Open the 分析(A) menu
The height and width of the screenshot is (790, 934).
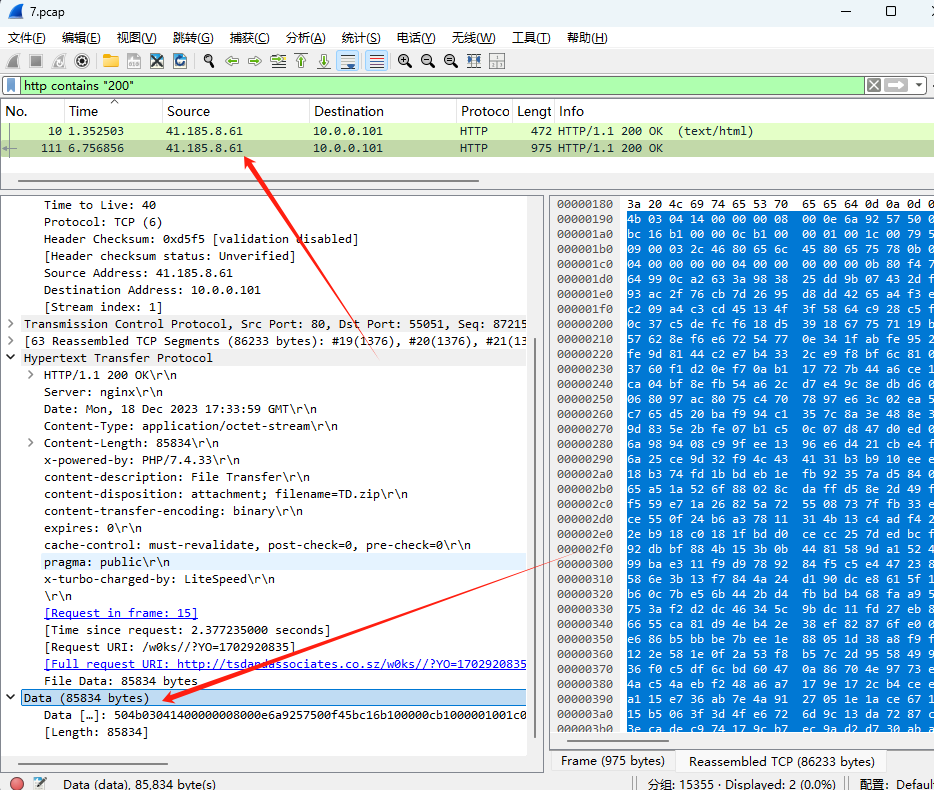(x=306, y=38)
